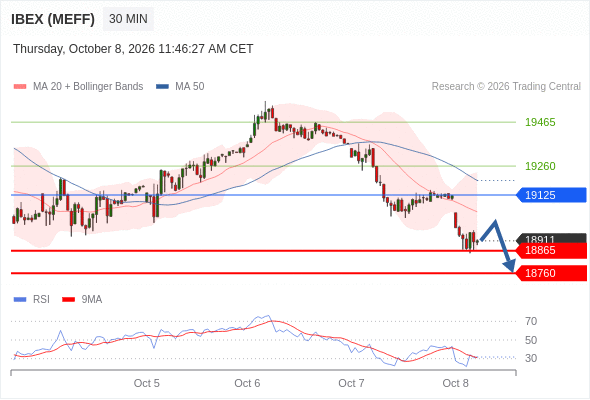Click the MA 50 blue legend swatch
Viewport: 590px width, 400px height.
162,87
